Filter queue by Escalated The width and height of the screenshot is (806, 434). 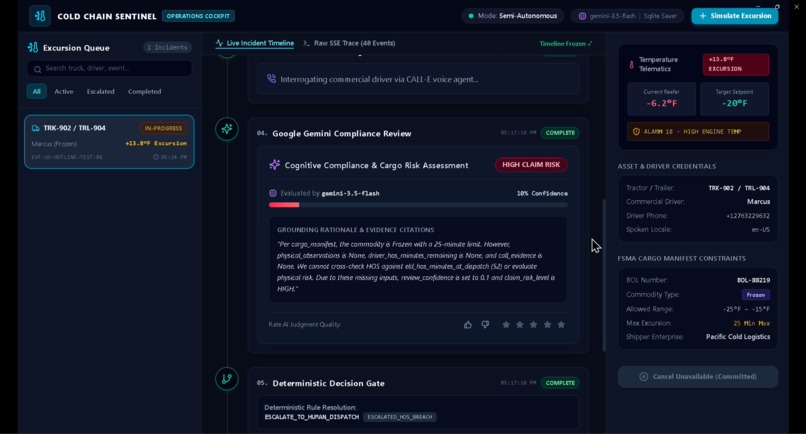pos(100,92)
